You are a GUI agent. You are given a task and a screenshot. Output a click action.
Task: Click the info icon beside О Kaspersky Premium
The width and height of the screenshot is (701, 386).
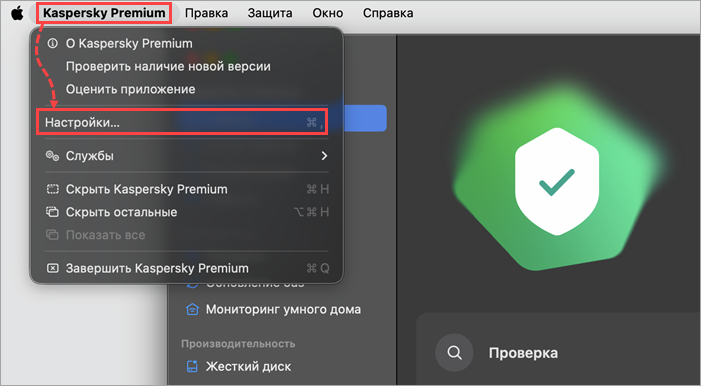pyautogui.click(x=53, y=43)
